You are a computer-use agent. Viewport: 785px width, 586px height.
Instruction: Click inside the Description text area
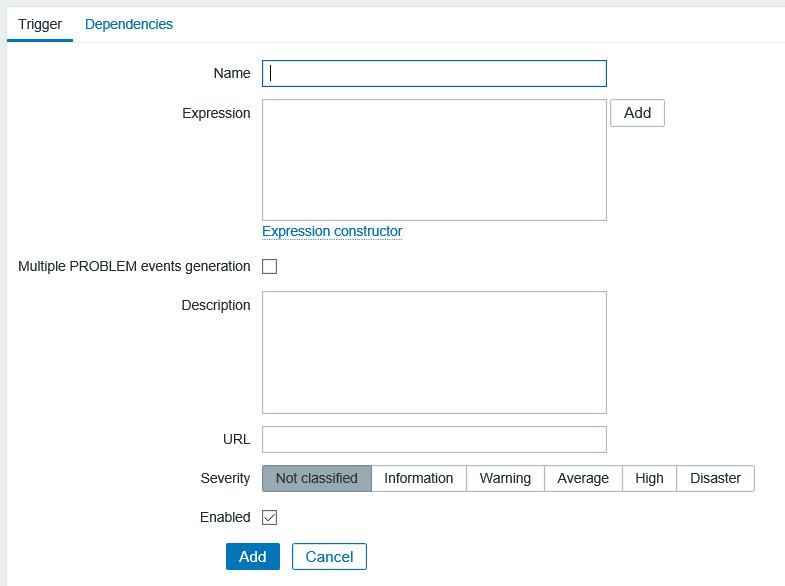434,352
